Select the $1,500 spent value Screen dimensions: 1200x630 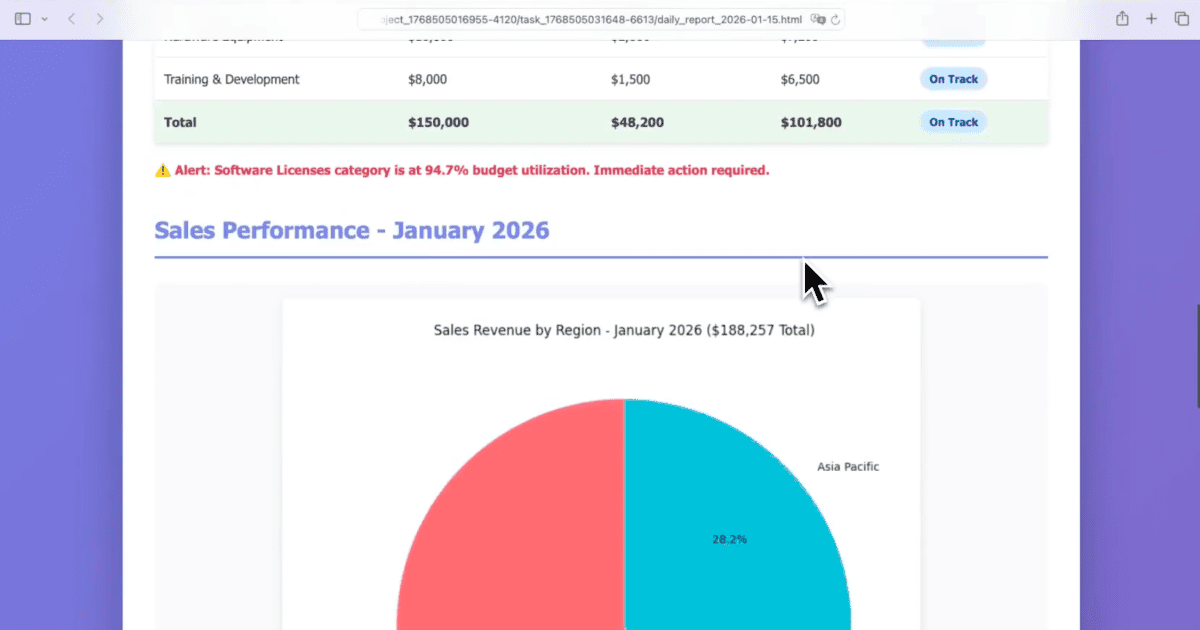(x=630, y=79)
